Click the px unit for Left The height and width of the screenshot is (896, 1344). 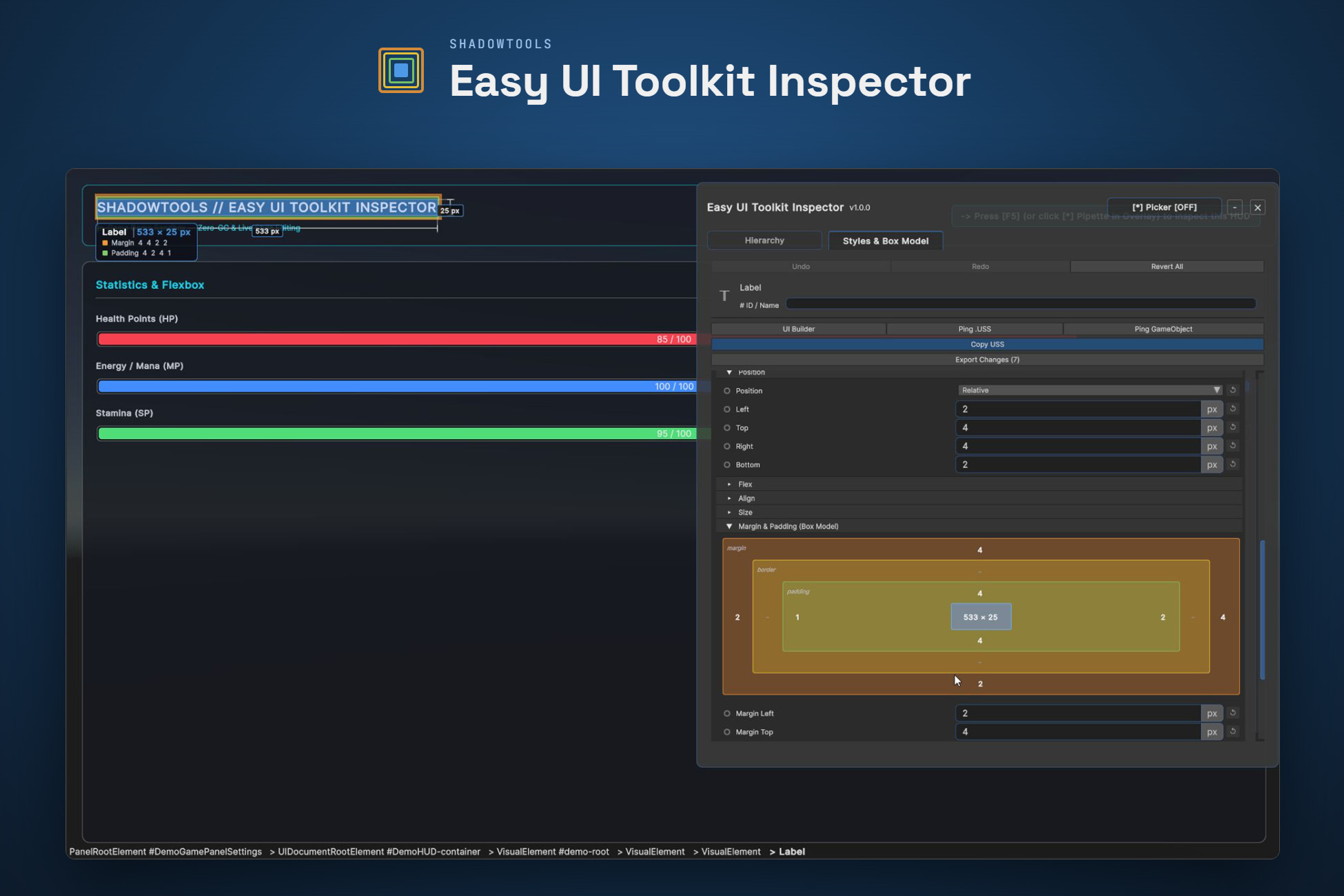tap(1212, 409)
